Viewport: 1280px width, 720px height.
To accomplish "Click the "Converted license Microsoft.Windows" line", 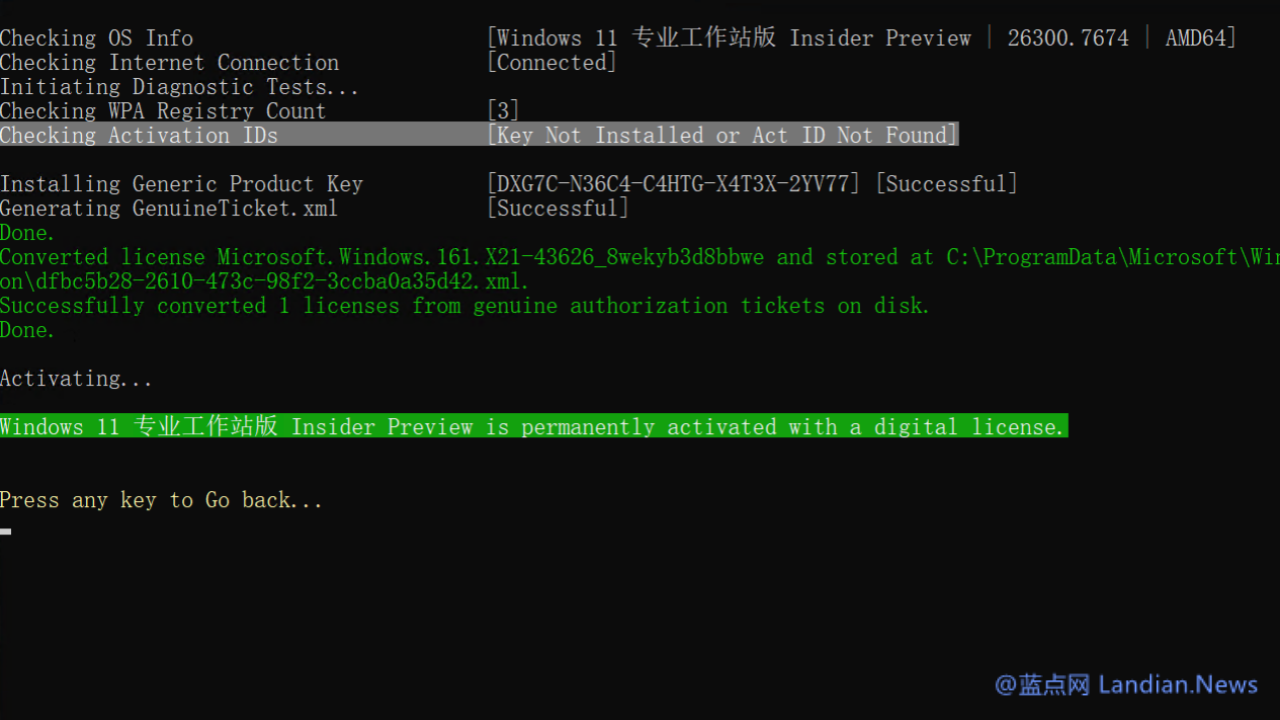I will pyautogui.click(x=380, y=257).
